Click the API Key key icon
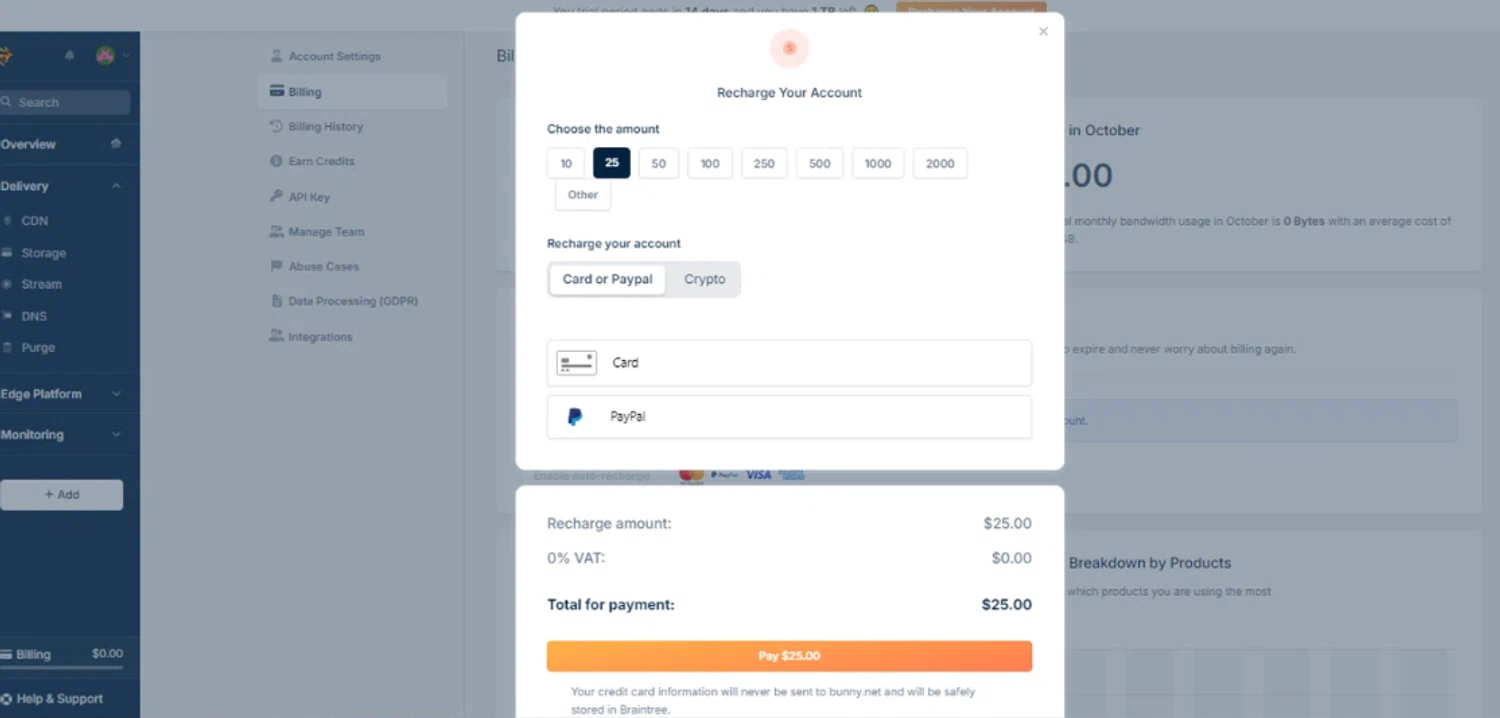The image size is (1500, 718). (277, 196)
